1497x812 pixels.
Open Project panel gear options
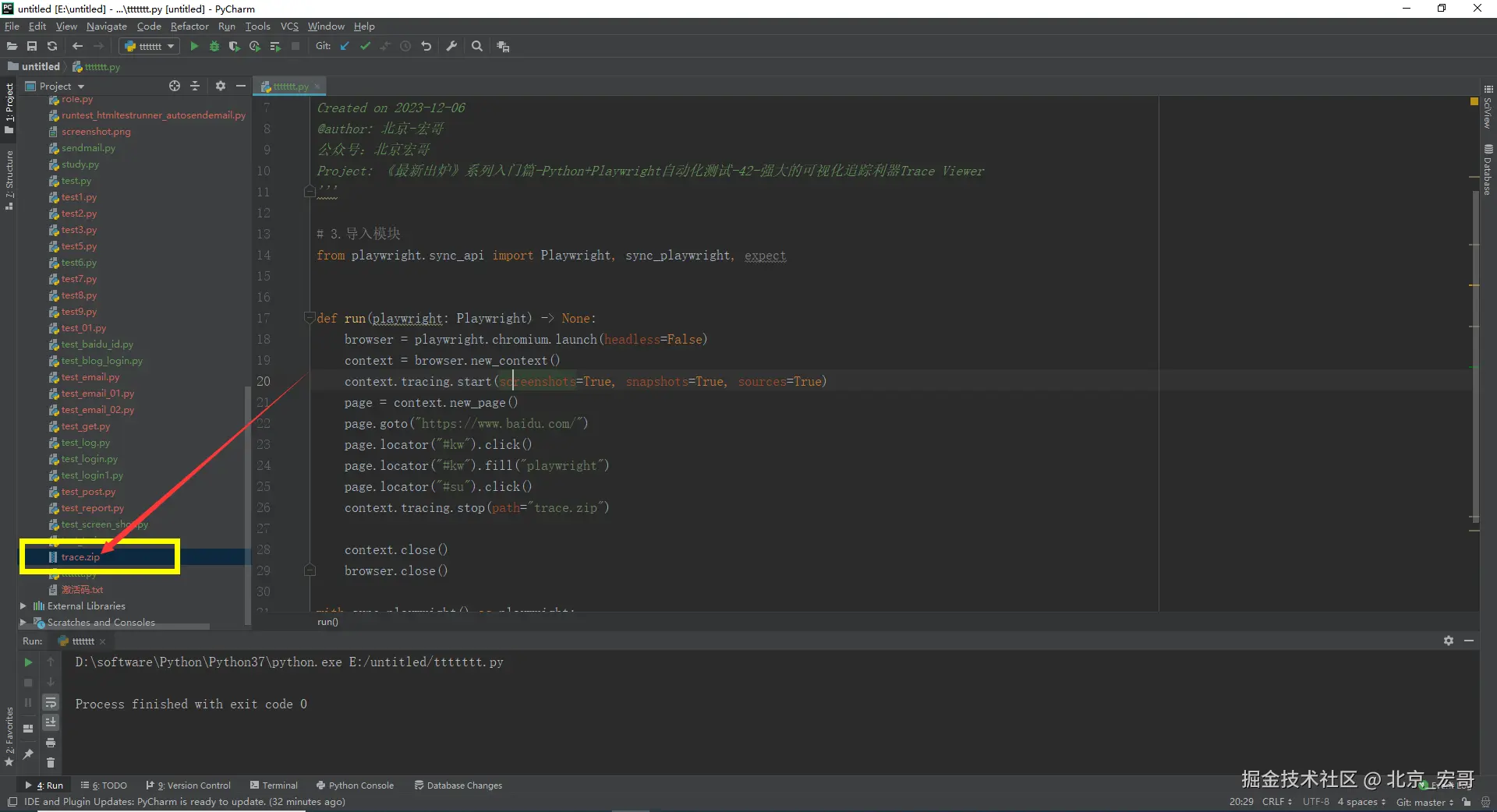221,86
